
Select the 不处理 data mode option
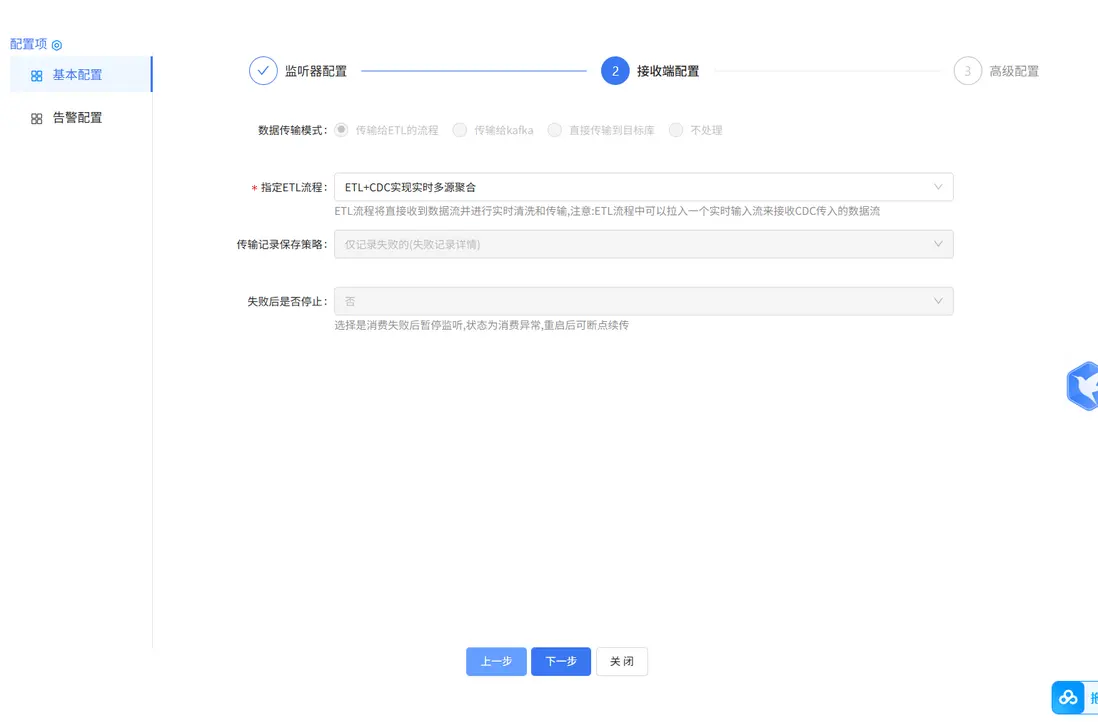pos(676,130)
